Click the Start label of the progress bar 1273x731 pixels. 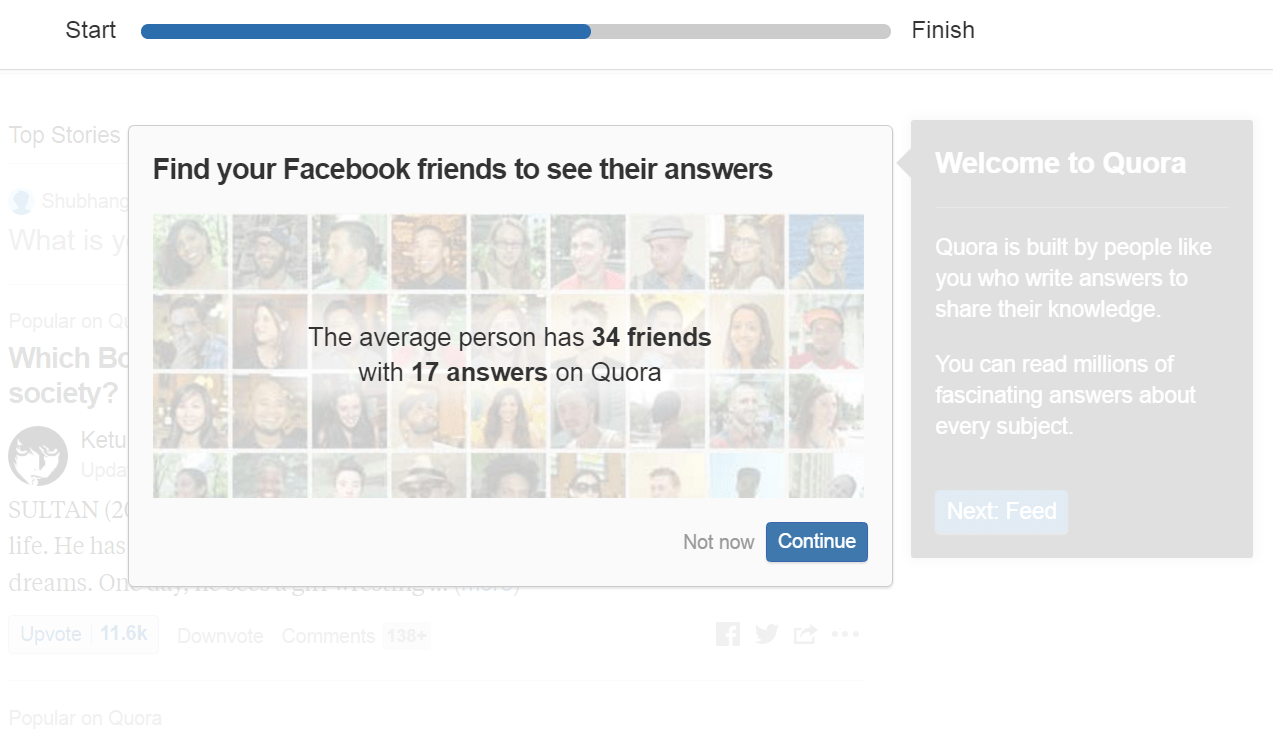(91, 30)
